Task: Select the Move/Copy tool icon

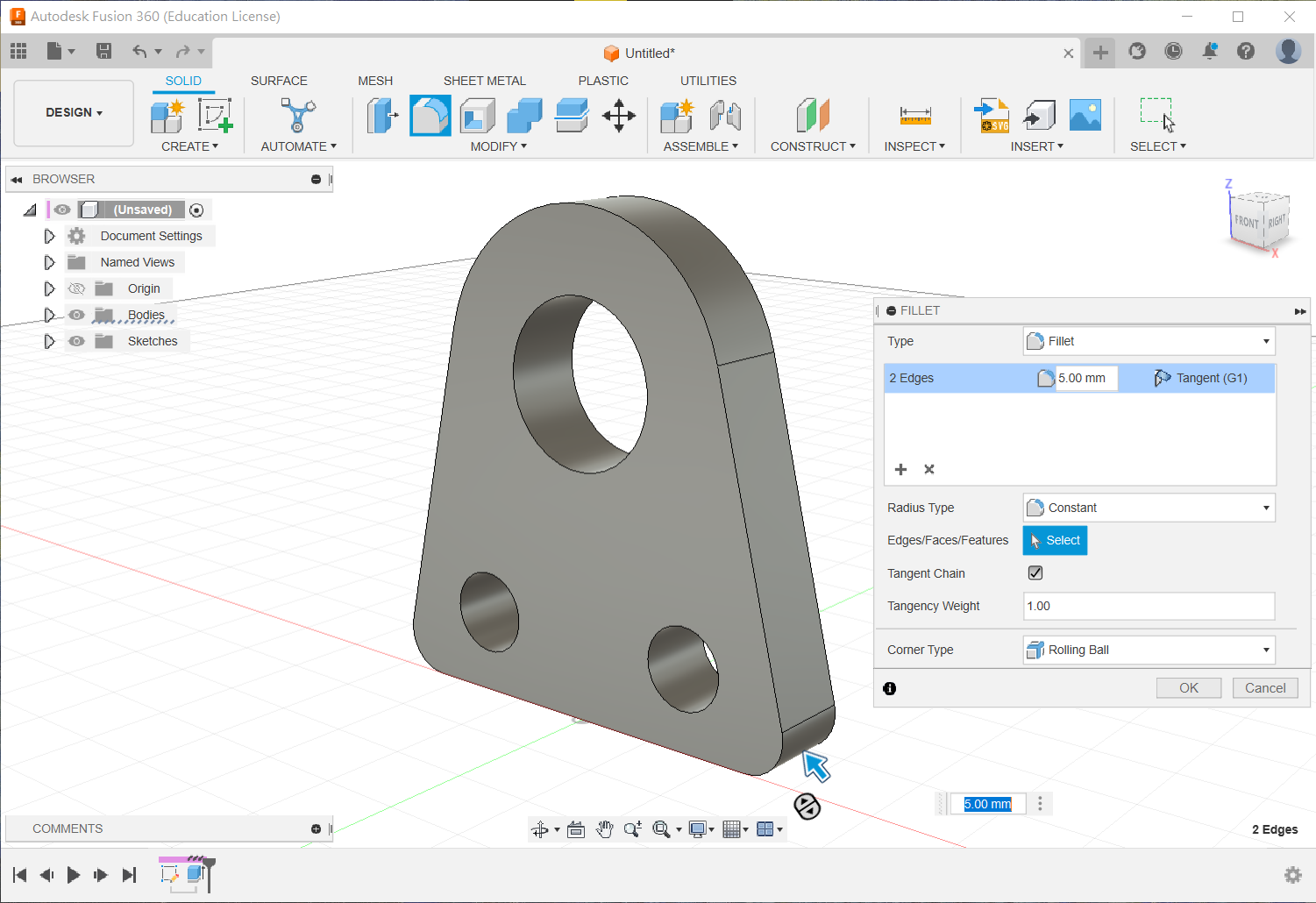Action: 619,116
